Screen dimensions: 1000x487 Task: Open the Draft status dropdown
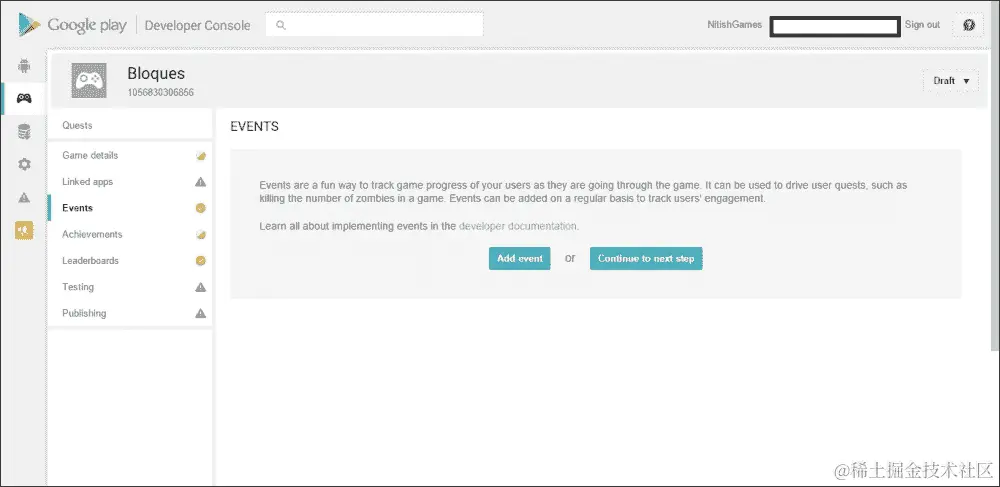coord(950,81)
